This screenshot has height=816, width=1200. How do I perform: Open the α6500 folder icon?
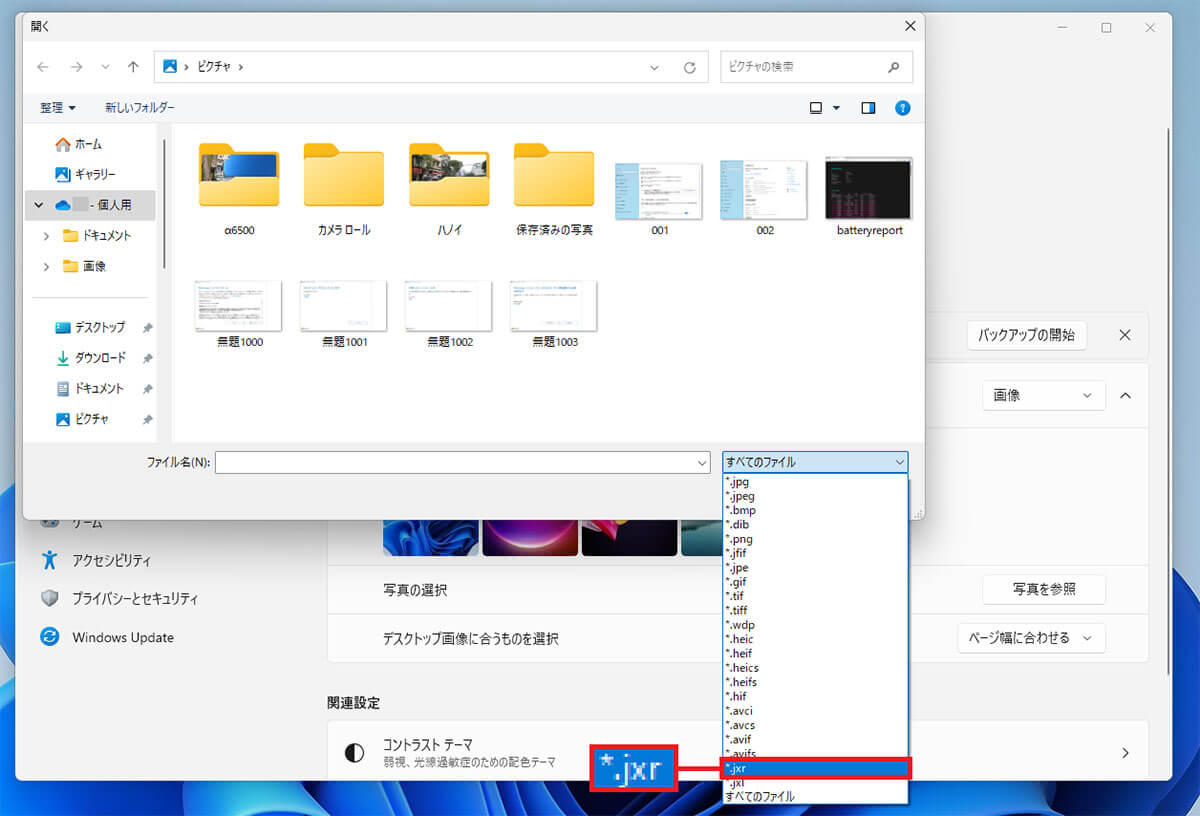tap(239, 174)
